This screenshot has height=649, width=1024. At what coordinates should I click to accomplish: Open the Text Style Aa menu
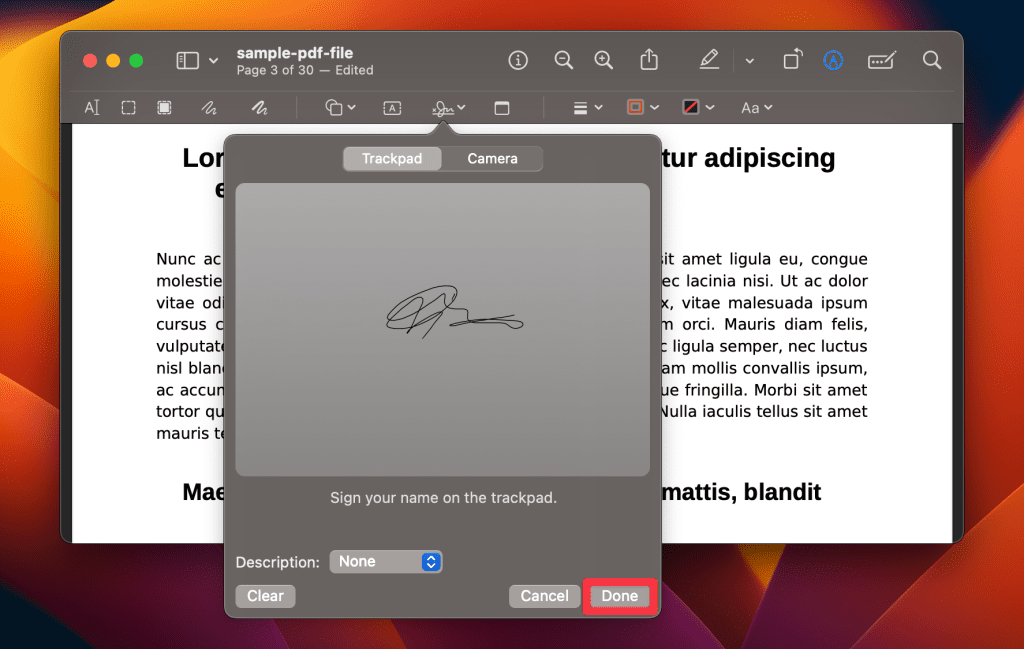(x=757, y=108)
